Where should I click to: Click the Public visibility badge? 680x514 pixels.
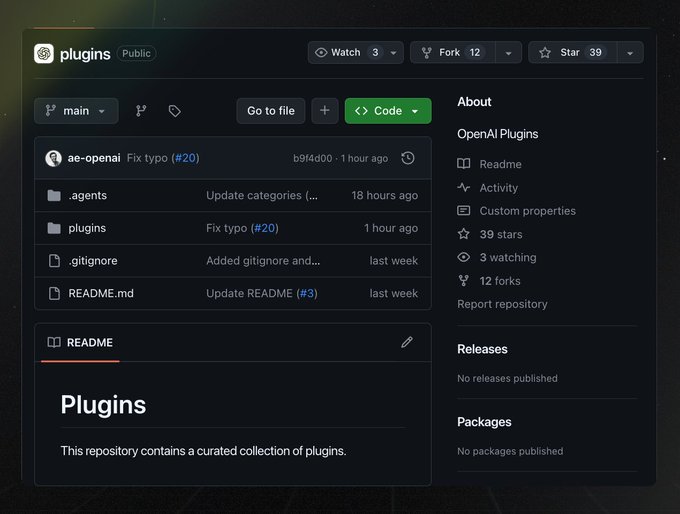pos(136,53)
